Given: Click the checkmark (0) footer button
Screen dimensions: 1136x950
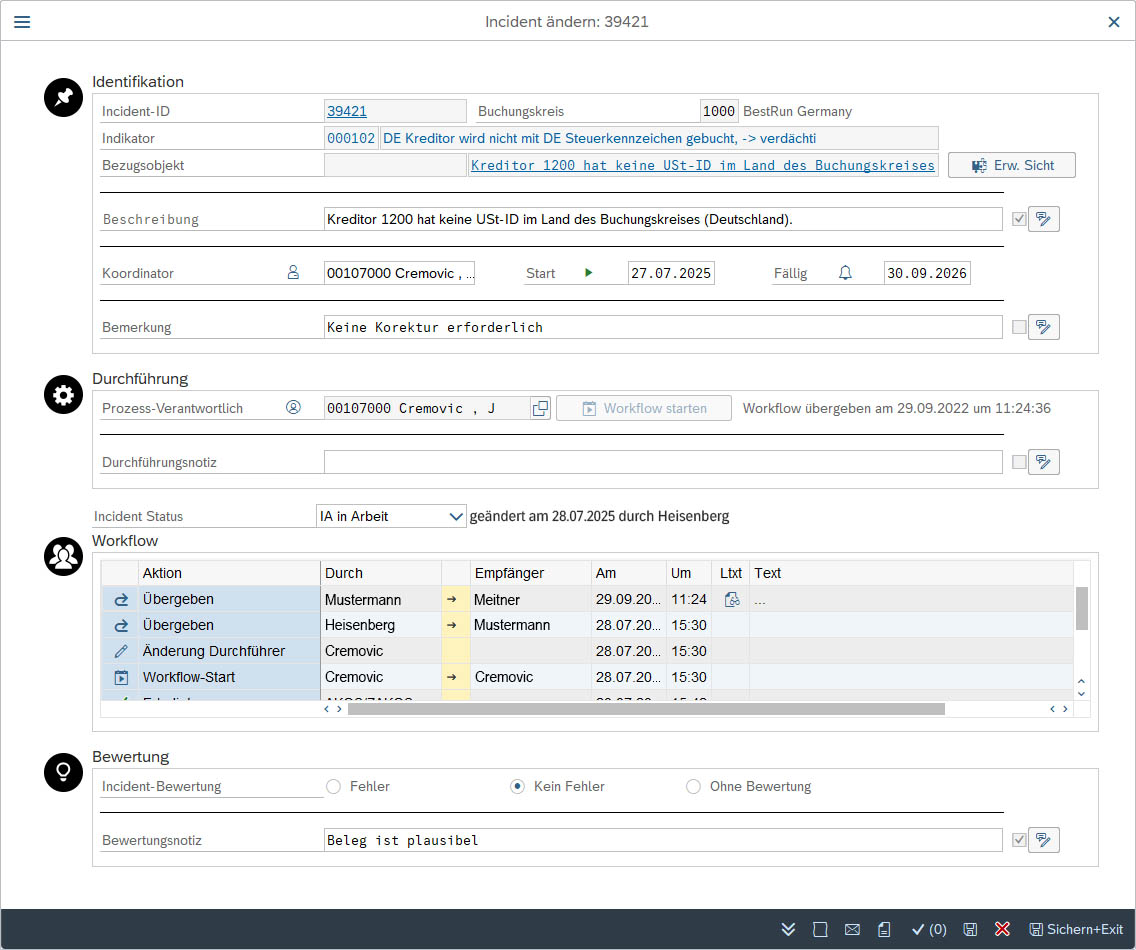Looking at the screenshot, I should coord(929,929).
